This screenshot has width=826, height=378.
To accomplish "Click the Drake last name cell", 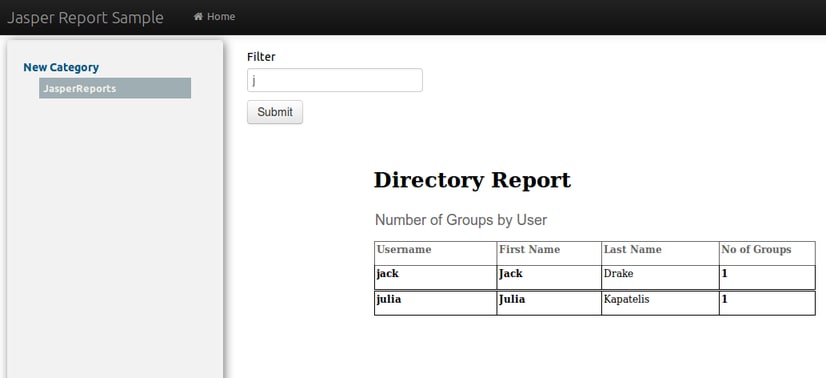I will 660,277.
